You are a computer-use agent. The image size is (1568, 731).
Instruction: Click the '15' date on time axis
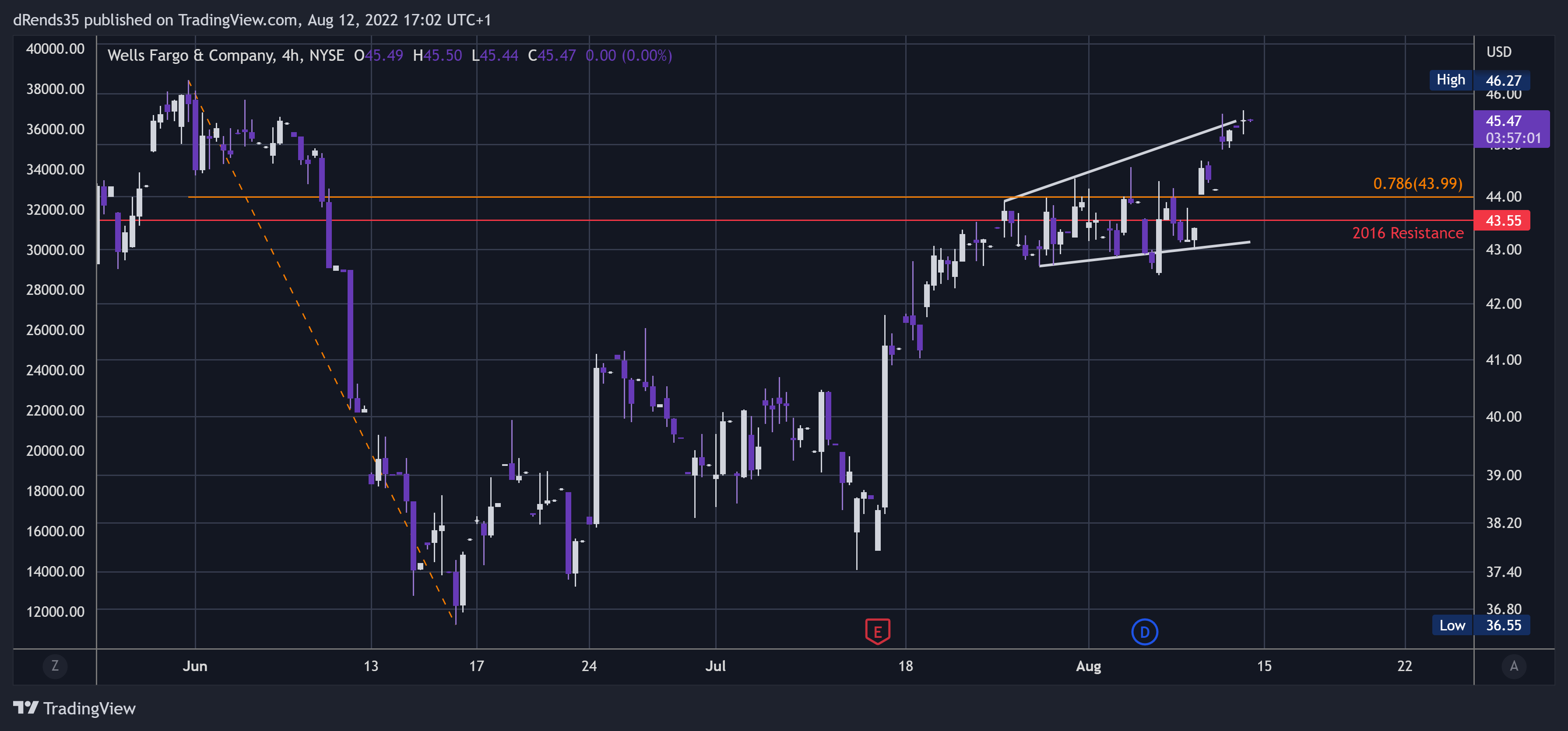point(1264,666)
